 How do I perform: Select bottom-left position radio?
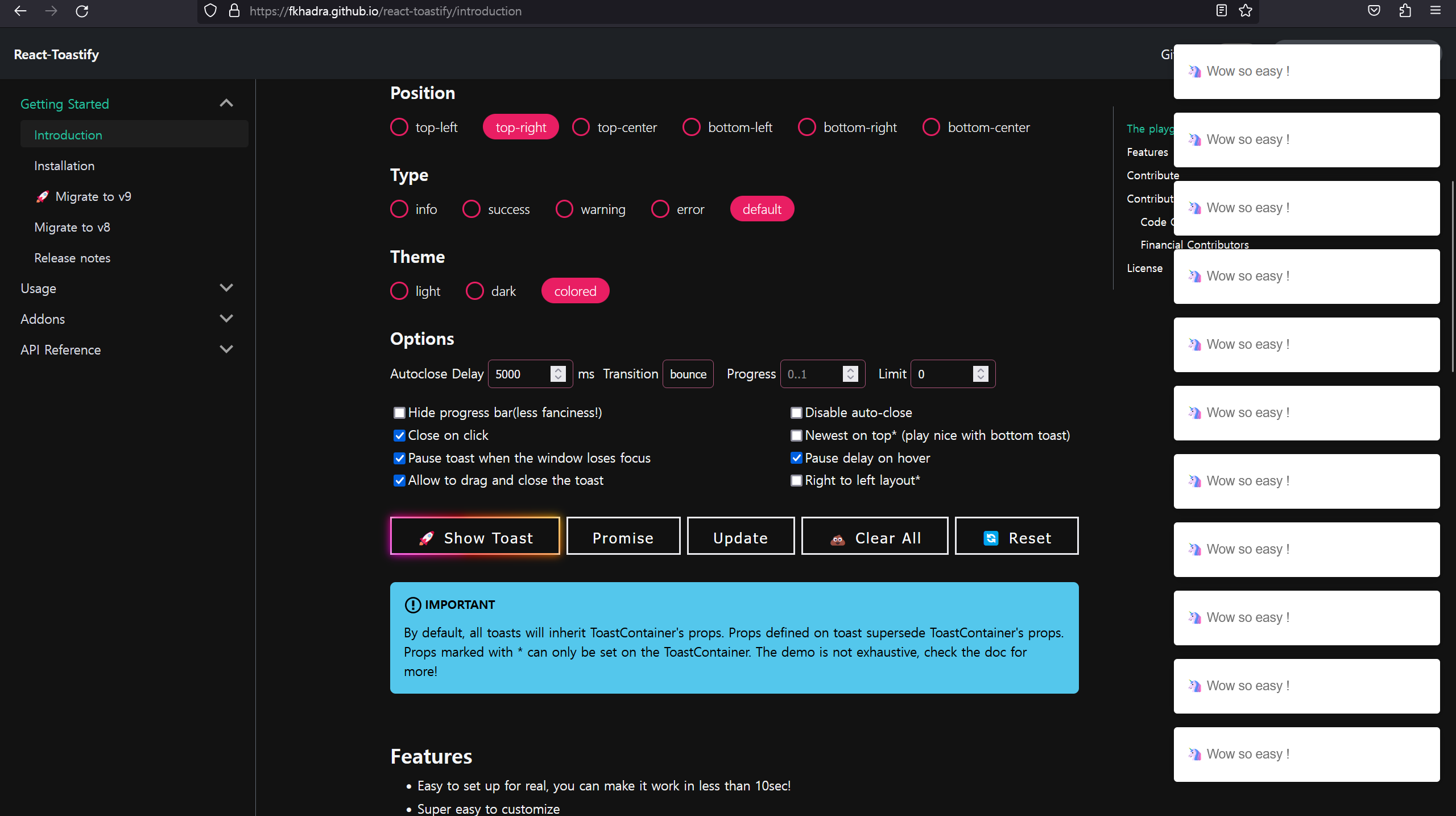tap(692, 127)
